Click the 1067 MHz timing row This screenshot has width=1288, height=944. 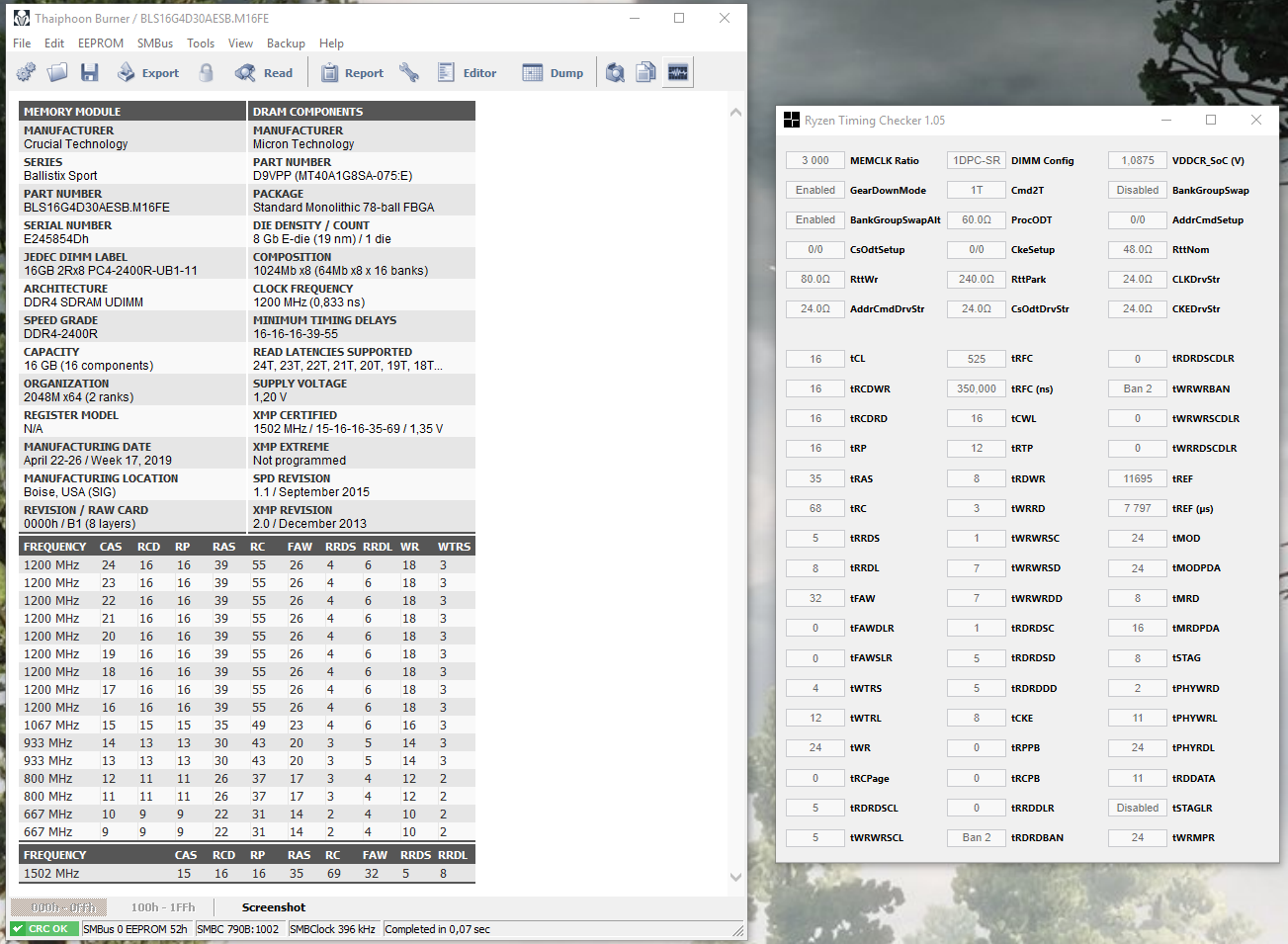247,726
